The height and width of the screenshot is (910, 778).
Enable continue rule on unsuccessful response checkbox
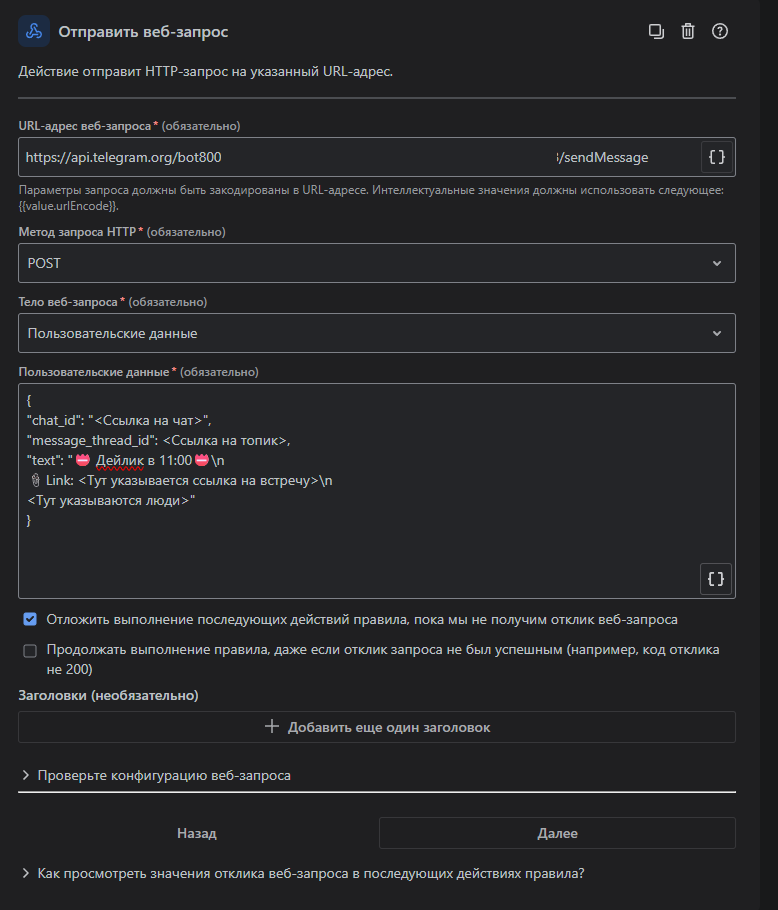pos(30,651)
